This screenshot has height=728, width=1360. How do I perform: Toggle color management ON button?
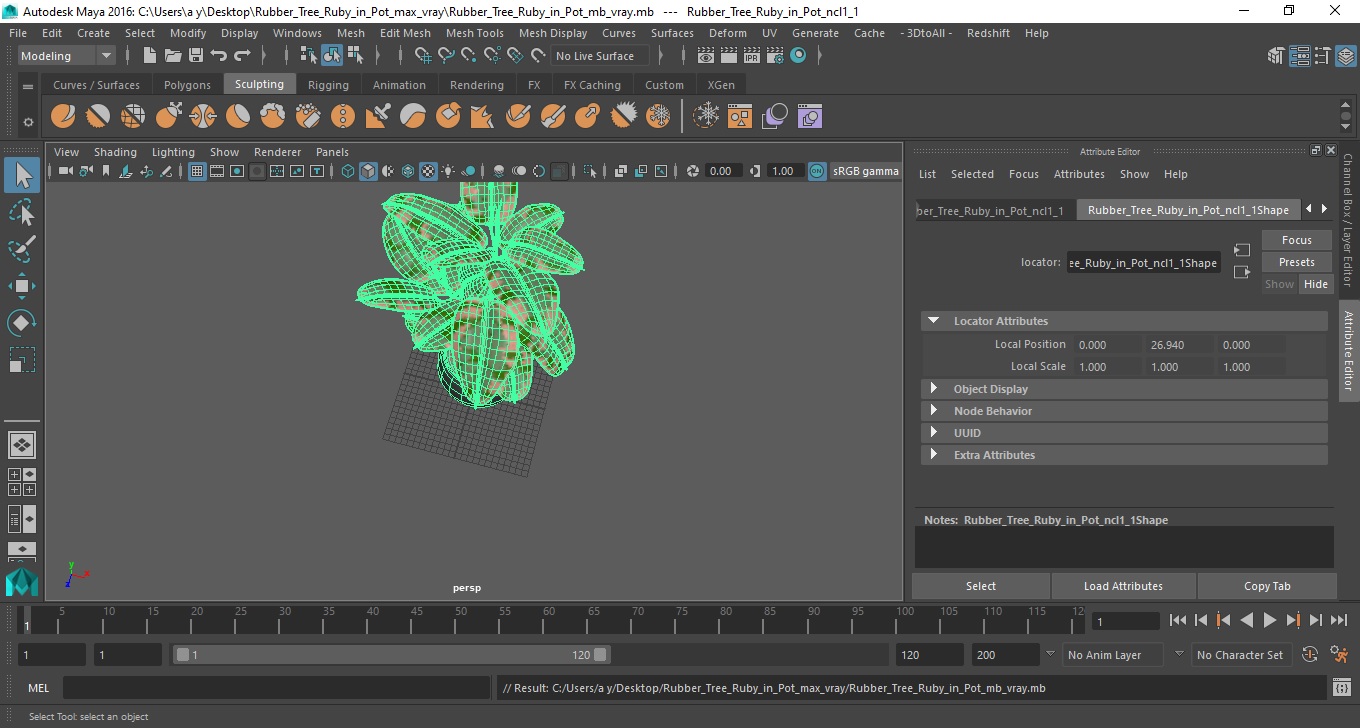tap(817, 171)
